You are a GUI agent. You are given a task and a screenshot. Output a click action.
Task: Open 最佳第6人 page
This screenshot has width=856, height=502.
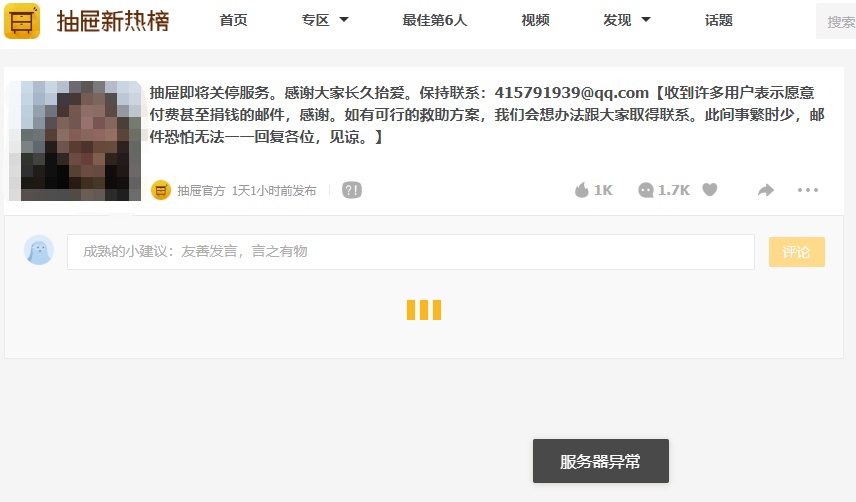[x=435, y=20]
